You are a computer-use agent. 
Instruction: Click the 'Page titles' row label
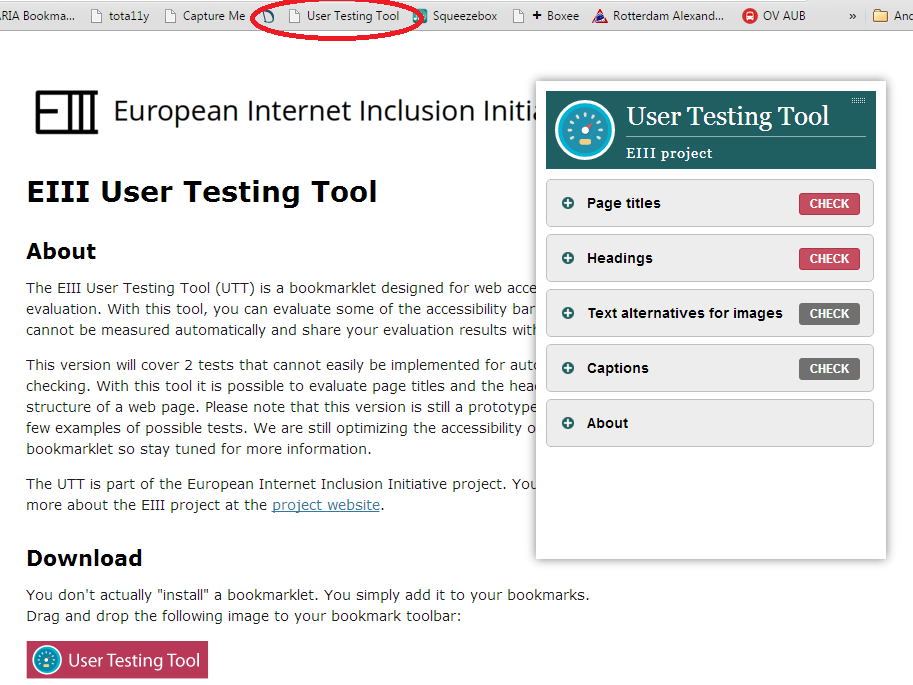624,203
